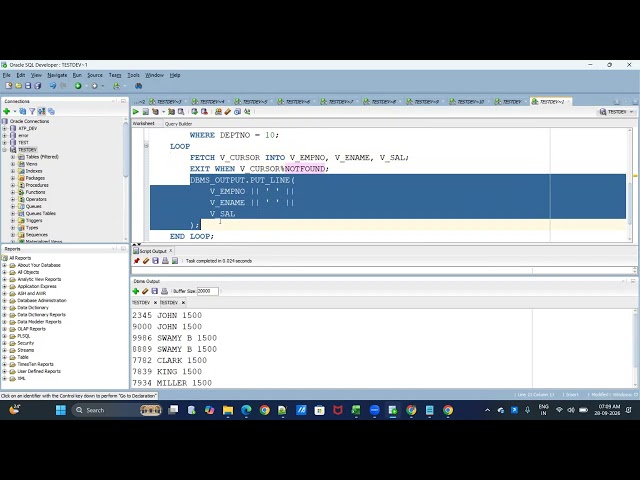
Task: Expand the Tables (Filtered) node
Action: point(13,157)
